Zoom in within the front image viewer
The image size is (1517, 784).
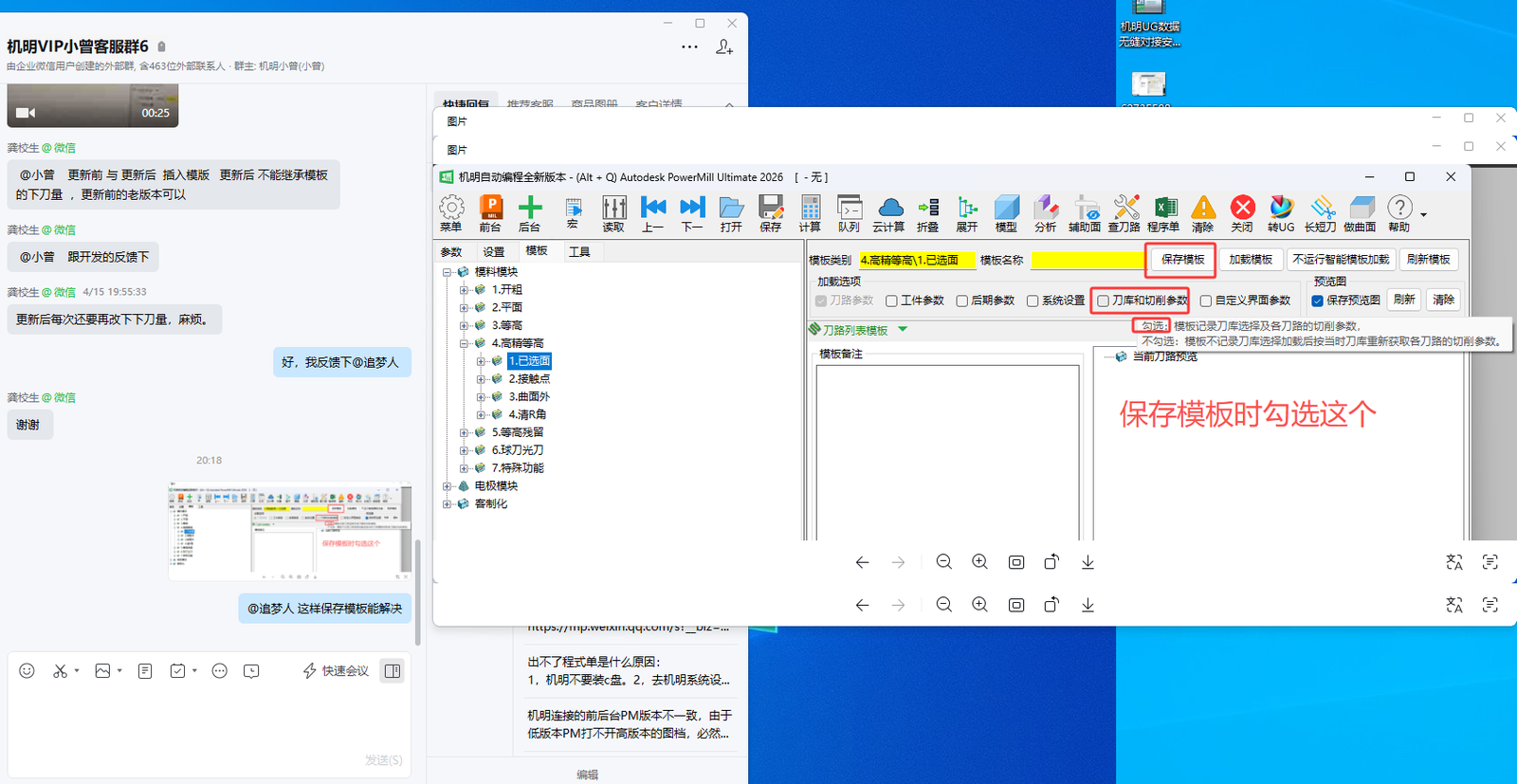click(979, 562)
